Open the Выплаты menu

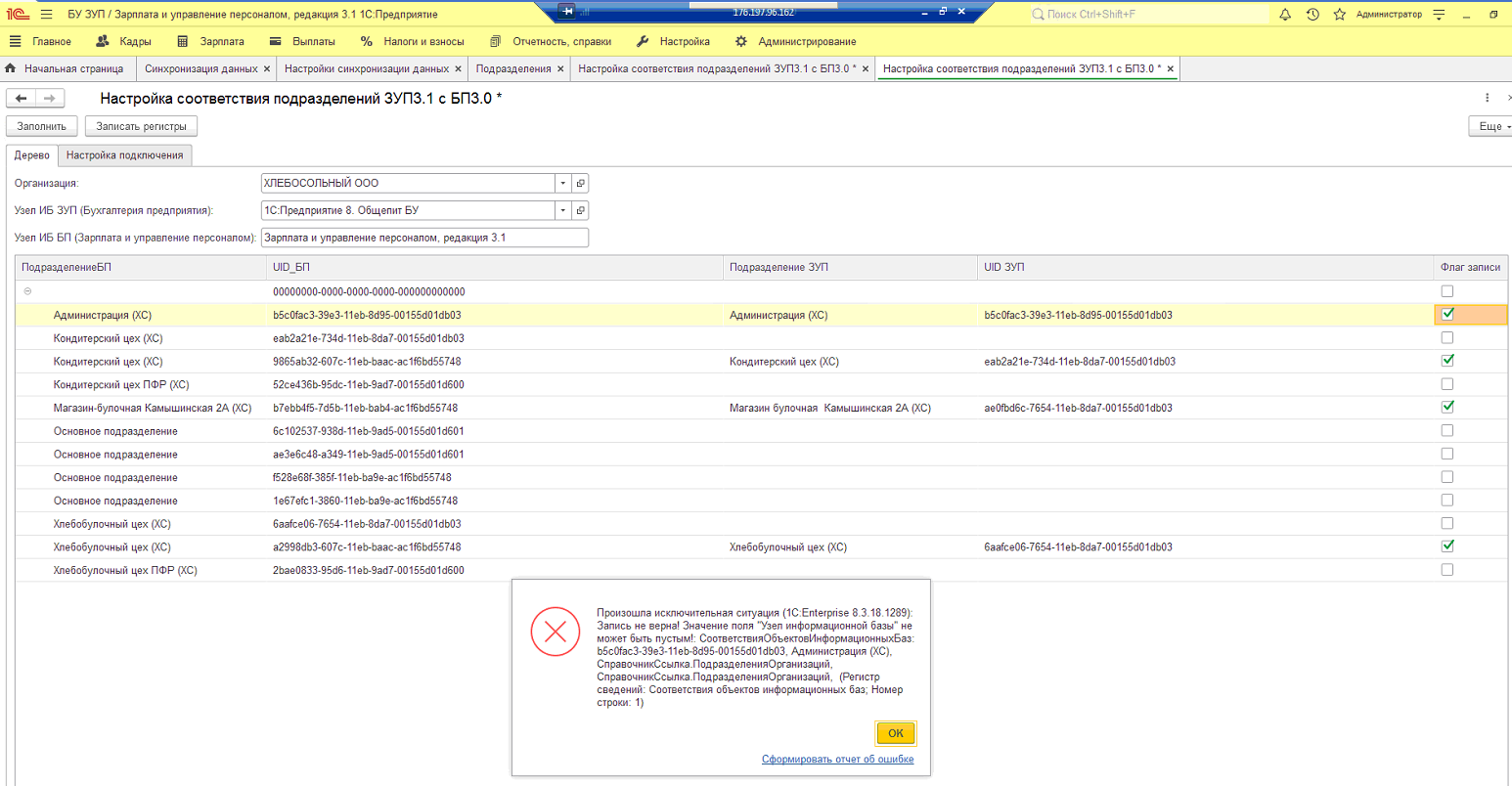302,41
